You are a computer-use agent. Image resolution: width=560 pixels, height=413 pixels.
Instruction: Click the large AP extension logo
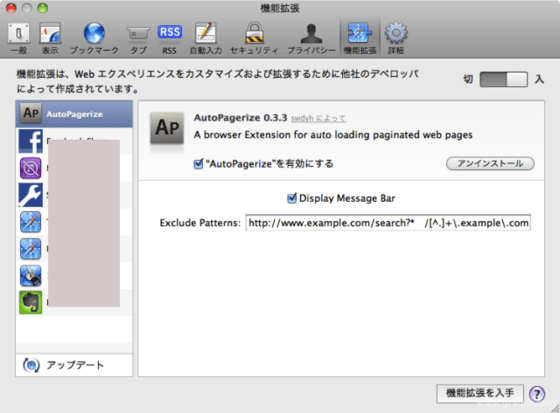coord(167,128)
